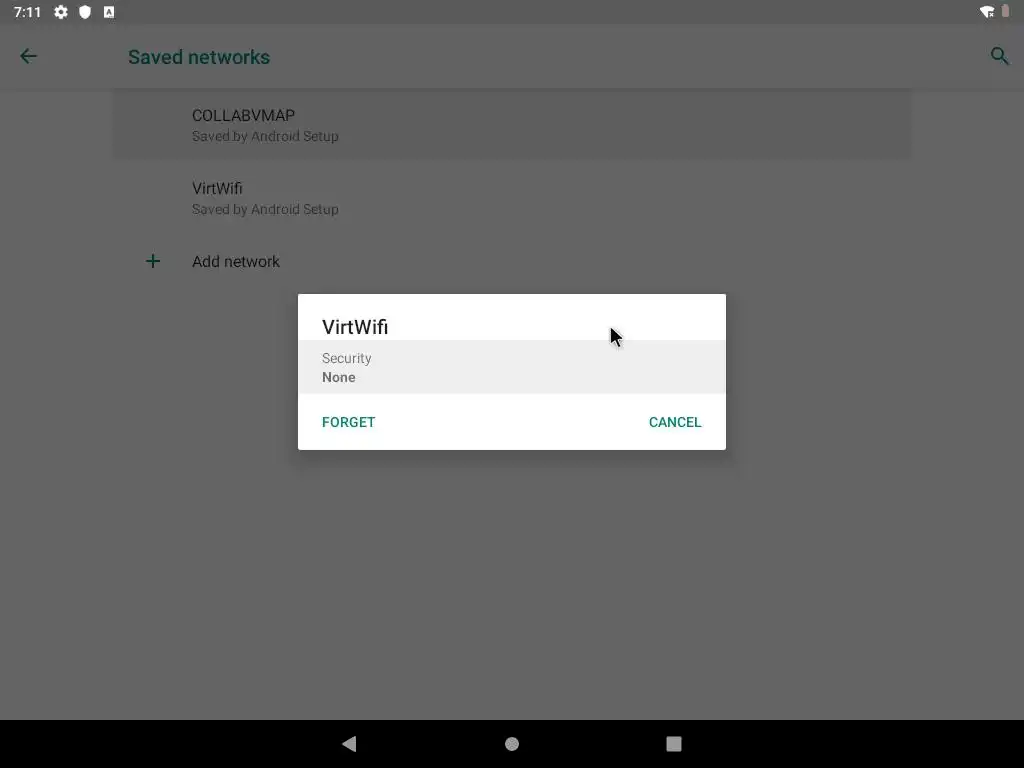This screenshot has height=768, width=1024.
Task: Click the plus icon beside Add network
Action: (x=153, y=261)
